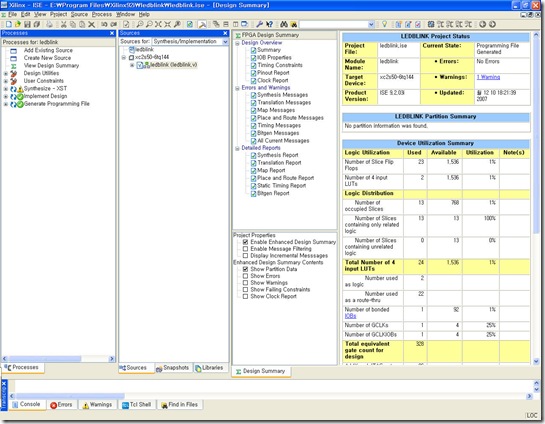Expand Generate Programming File node
545x424 pixels.
[6, 104]
